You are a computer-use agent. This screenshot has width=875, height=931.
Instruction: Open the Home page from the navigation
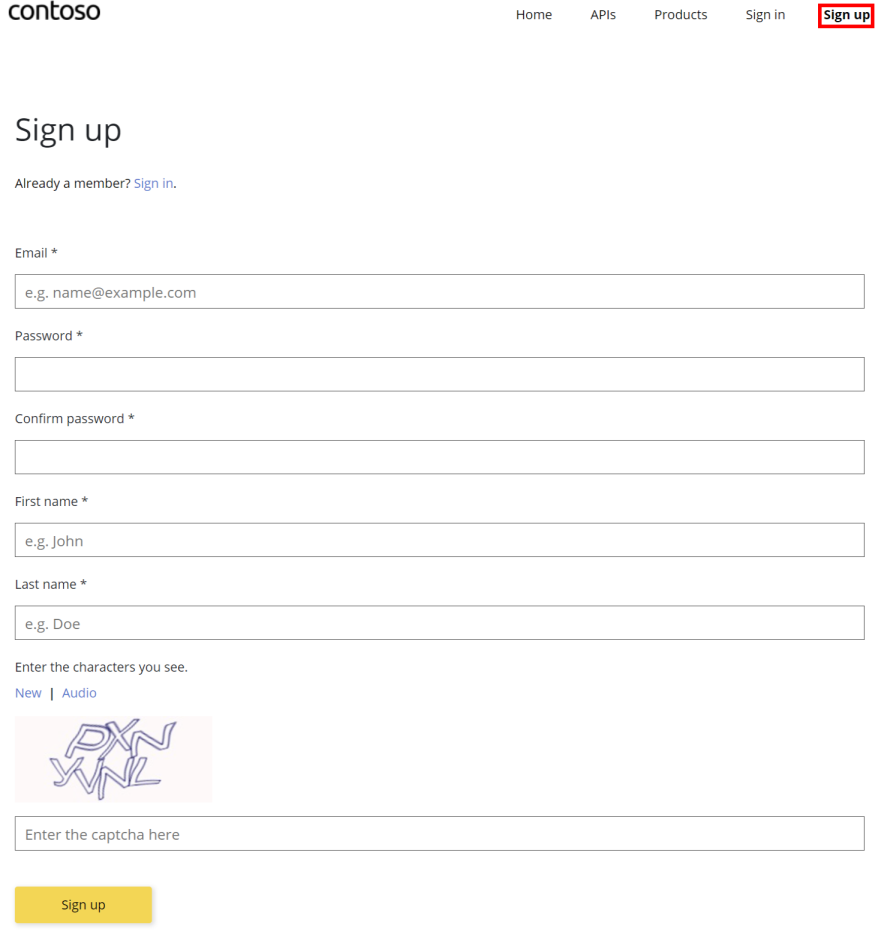coord(533,14)
